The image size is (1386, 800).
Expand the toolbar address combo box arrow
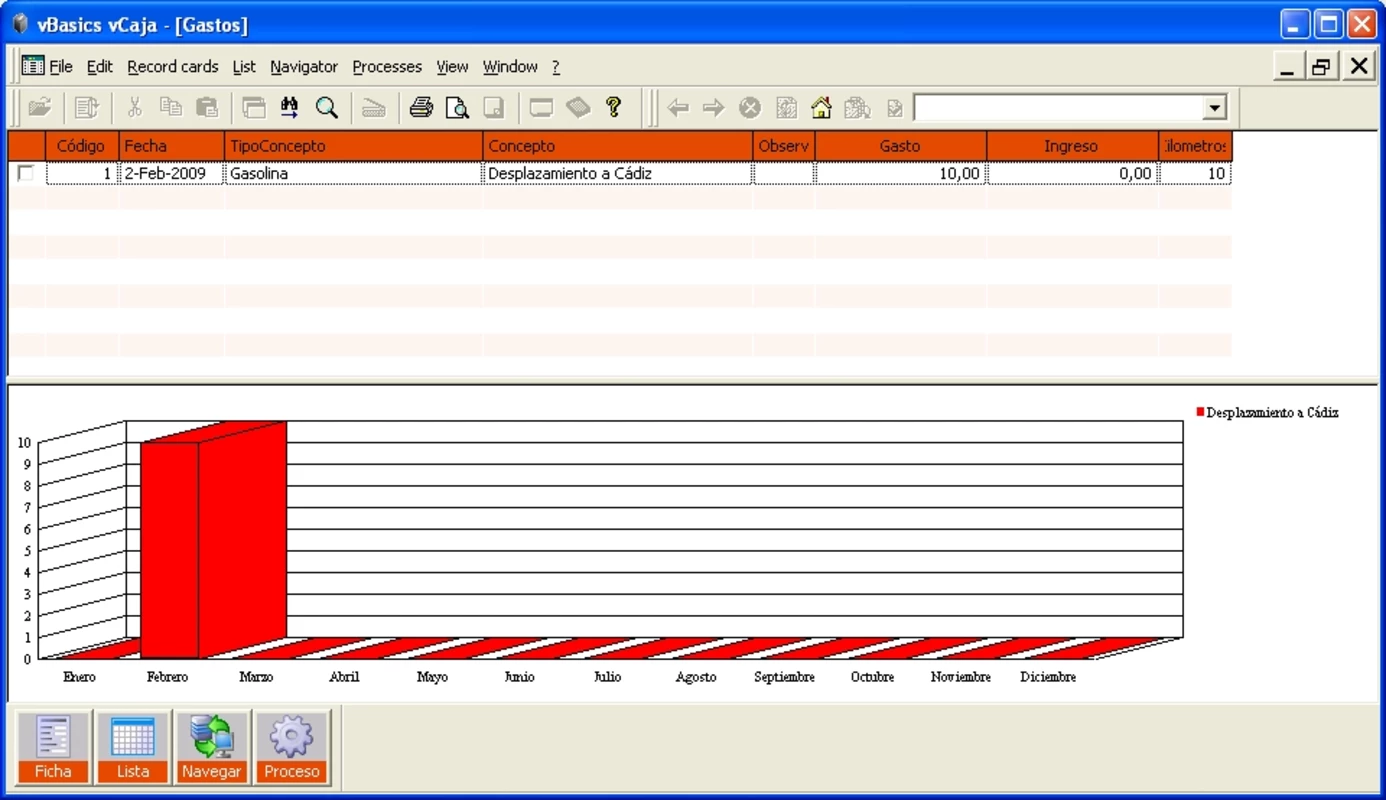coord(1215,108)
